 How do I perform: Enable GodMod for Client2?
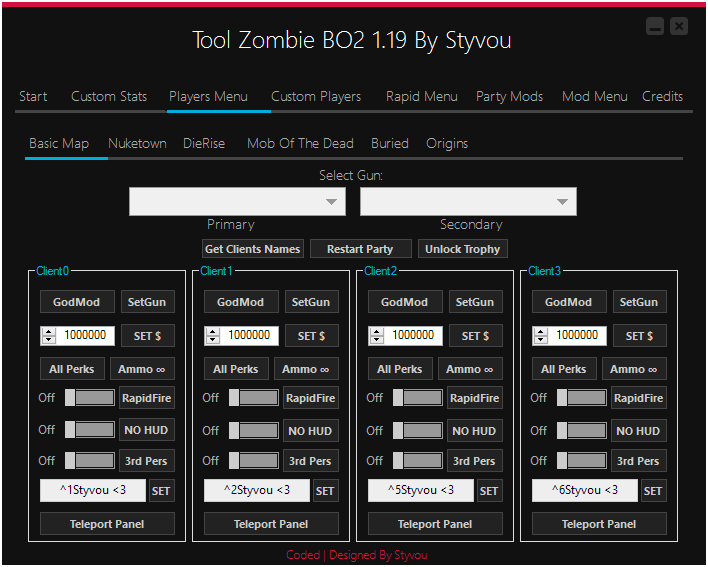click(405, 302)
